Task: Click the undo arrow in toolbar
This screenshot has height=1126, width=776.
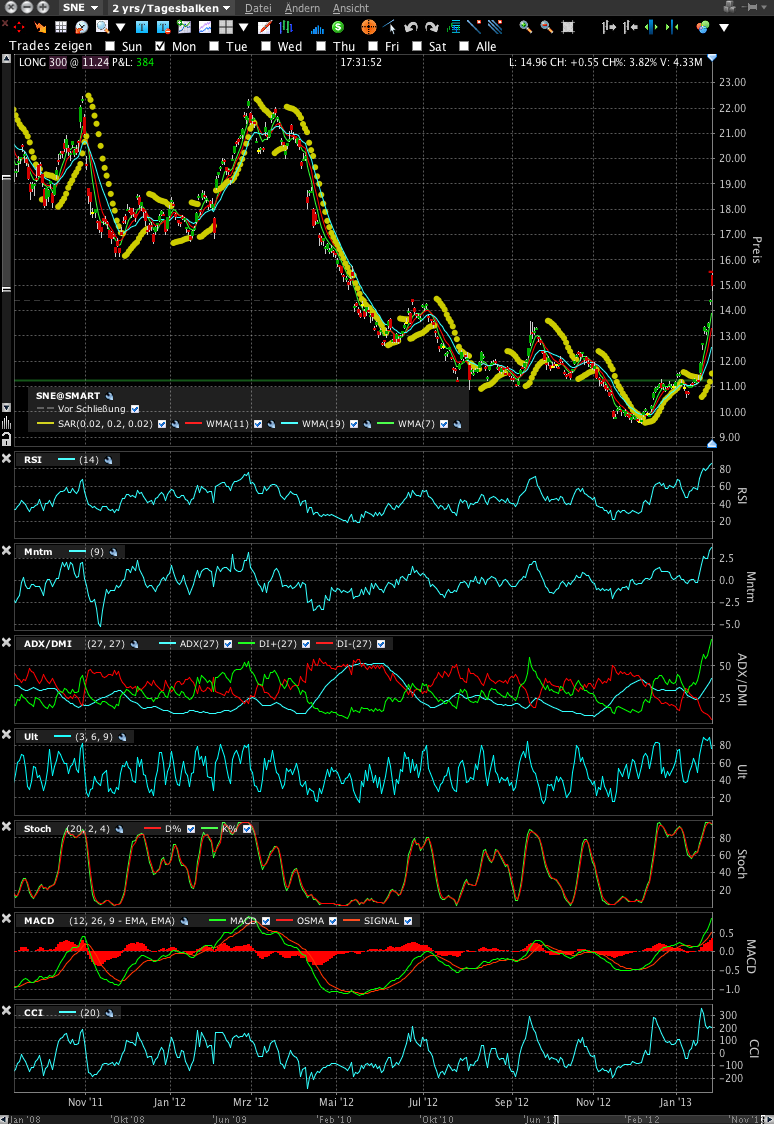Action: click(x=410, y=27)
